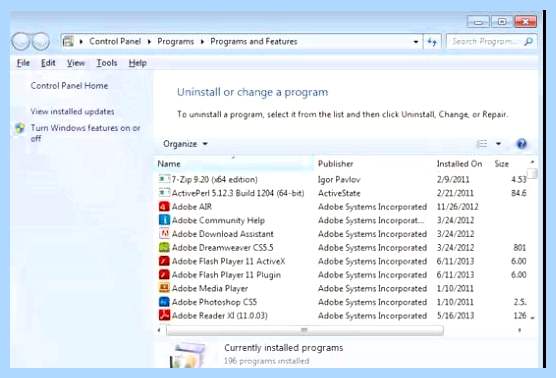Expand the view options dropdown arrow
Image resolution: width=556 pixels, height=378 pixels.
coord(498,144)
